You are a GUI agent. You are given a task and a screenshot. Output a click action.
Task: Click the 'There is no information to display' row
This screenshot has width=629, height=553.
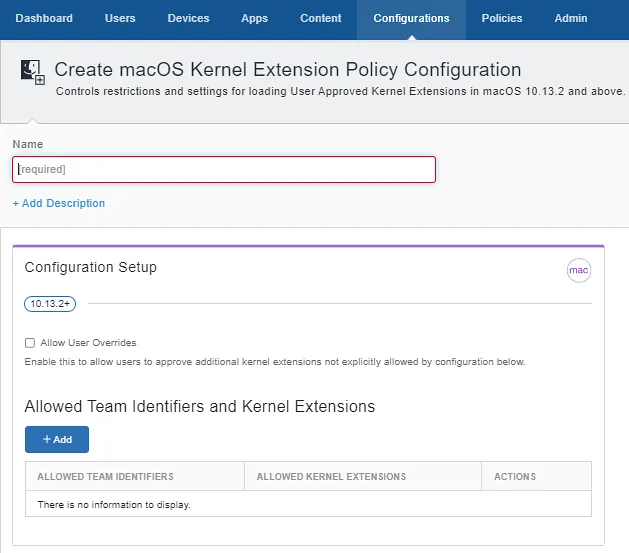pyautogui.click(x=308, y=504)
